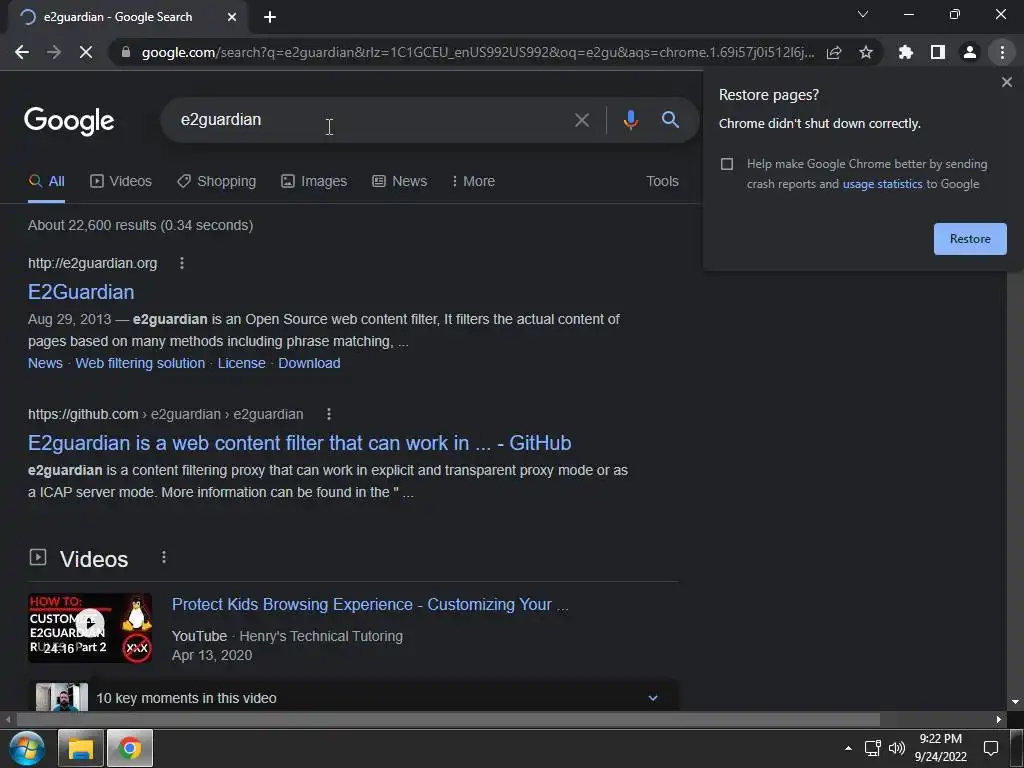Expand the 10 key moments section
Screen dimensions: 1024x768
(x=652, y=697)
